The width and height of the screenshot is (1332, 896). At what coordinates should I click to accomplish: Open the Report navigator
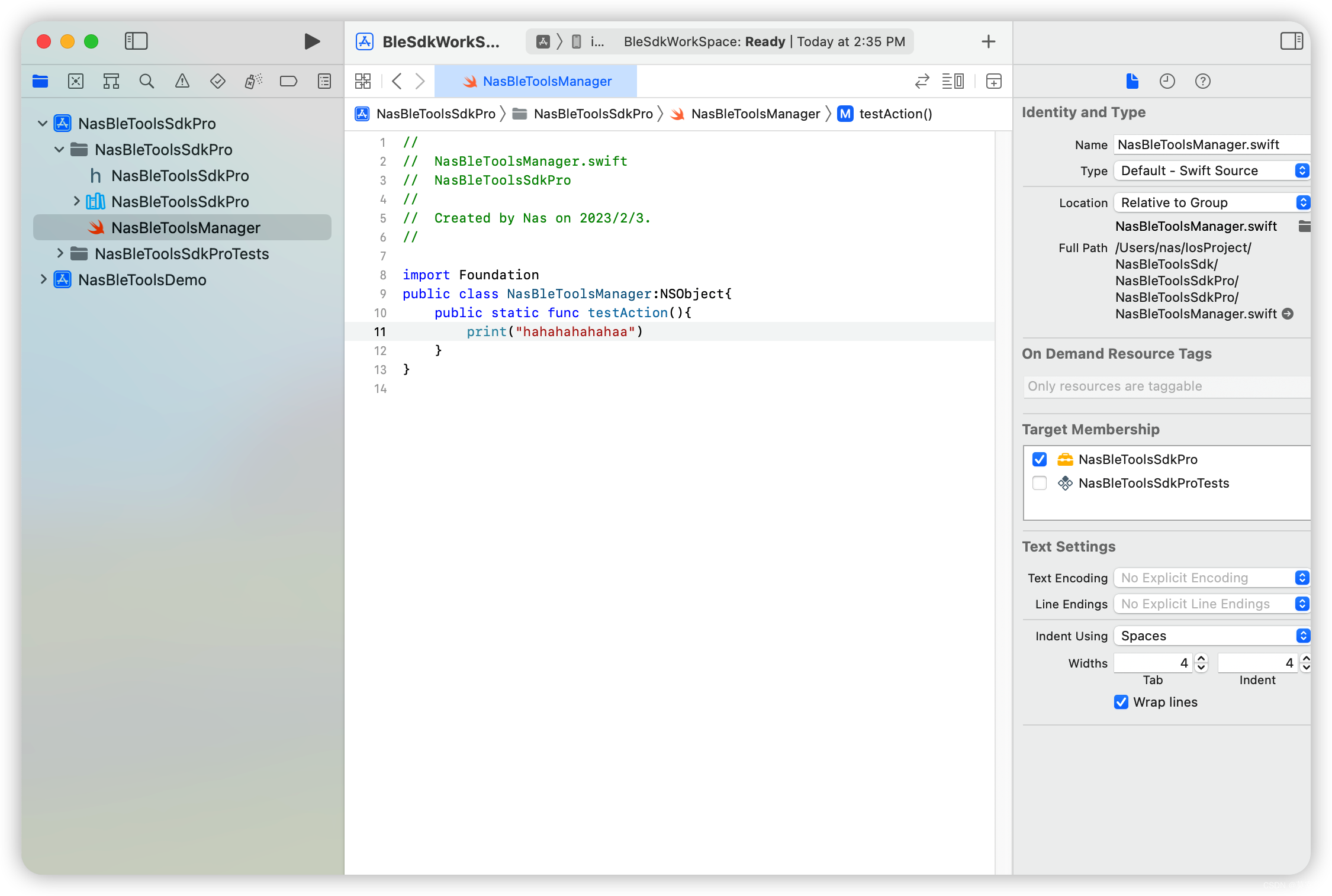click(324, 81)
